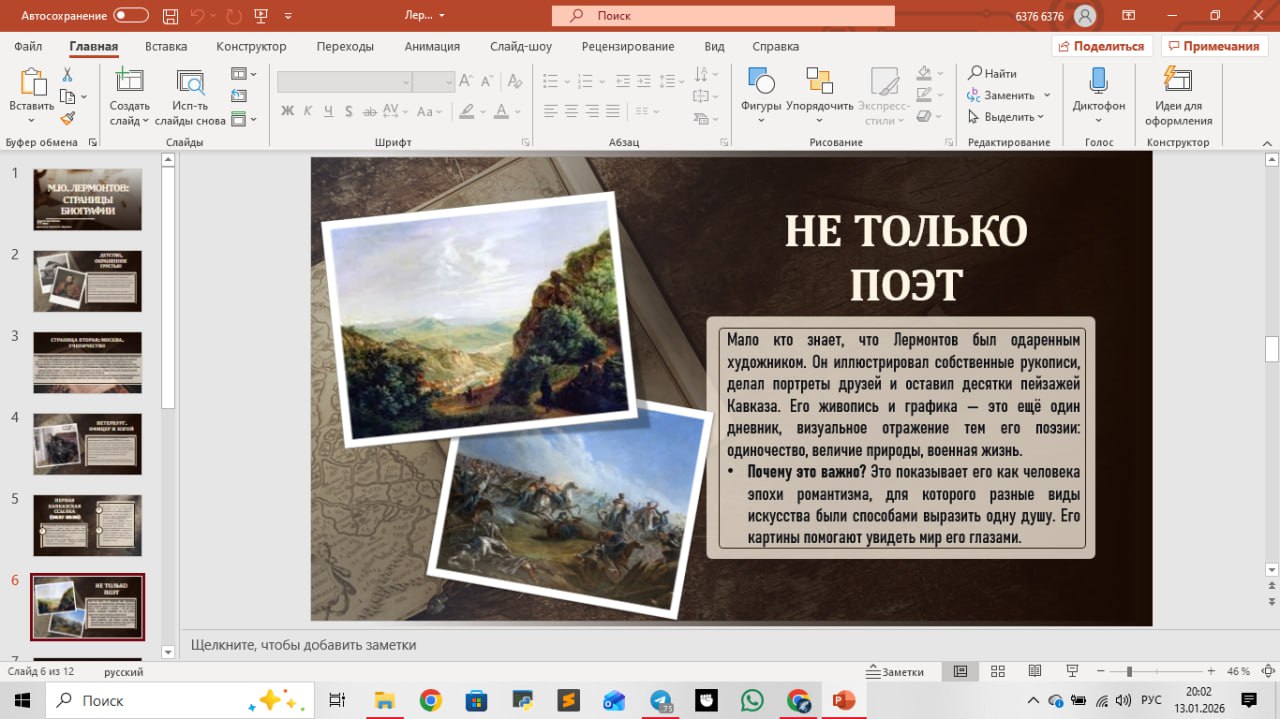This screenshot has height=719, width=1280.
Task: Select slide 3 thumbnail
Action: [x=88, y=363]
